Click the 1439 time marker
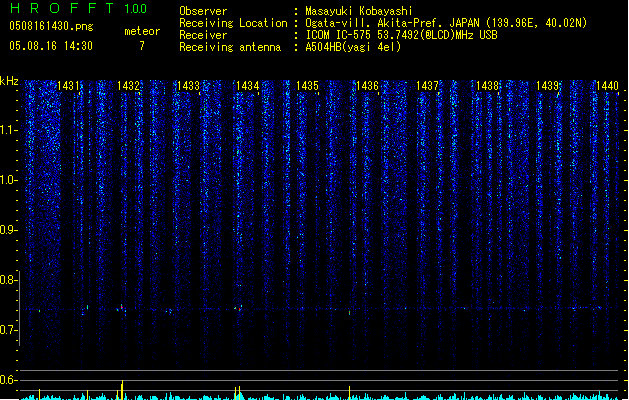Image resolution: width=629 pixels, height=400 pixels. (x=548, y=86)
